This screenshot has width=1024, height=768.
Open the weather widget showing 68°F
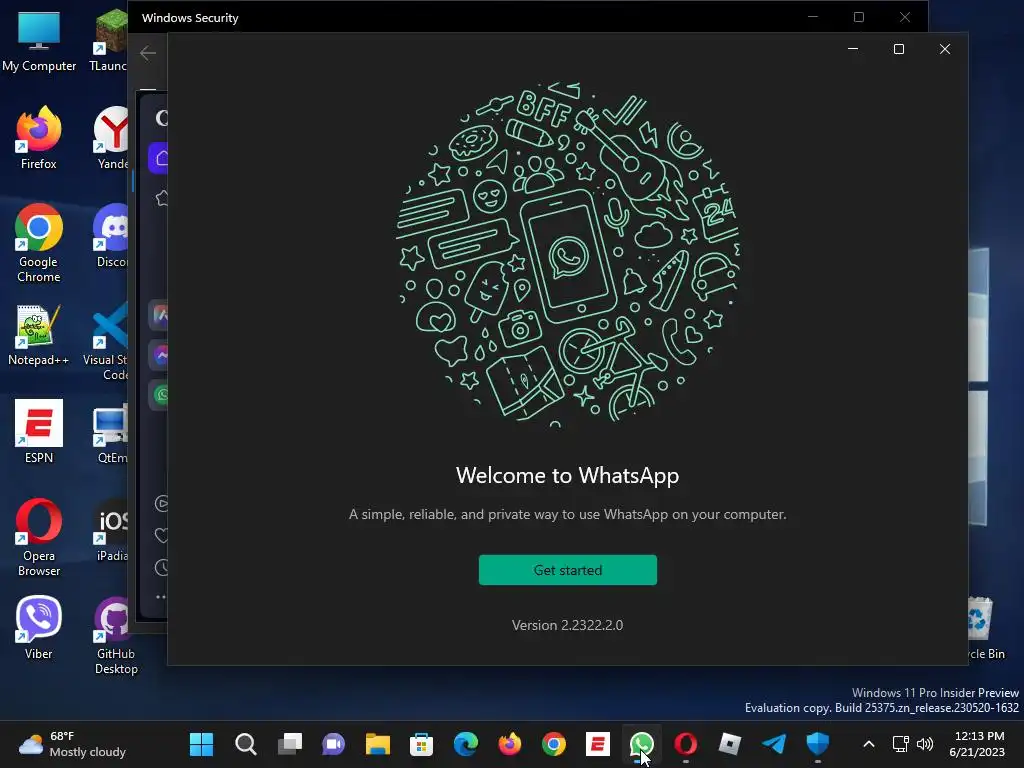(x=72, y=744)
